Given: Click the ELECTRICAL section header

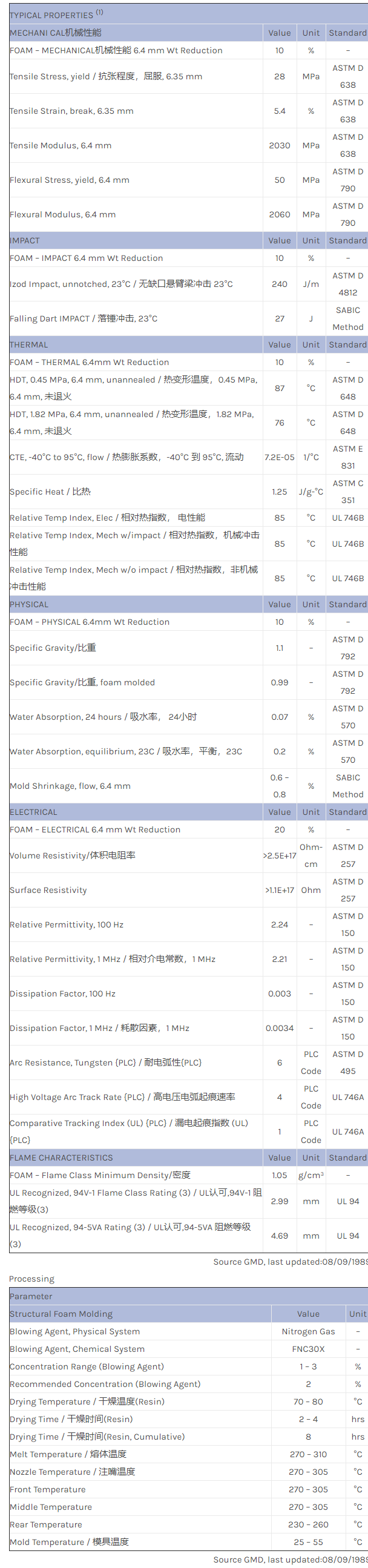Looking at the screenshot, I should (34, 812).
